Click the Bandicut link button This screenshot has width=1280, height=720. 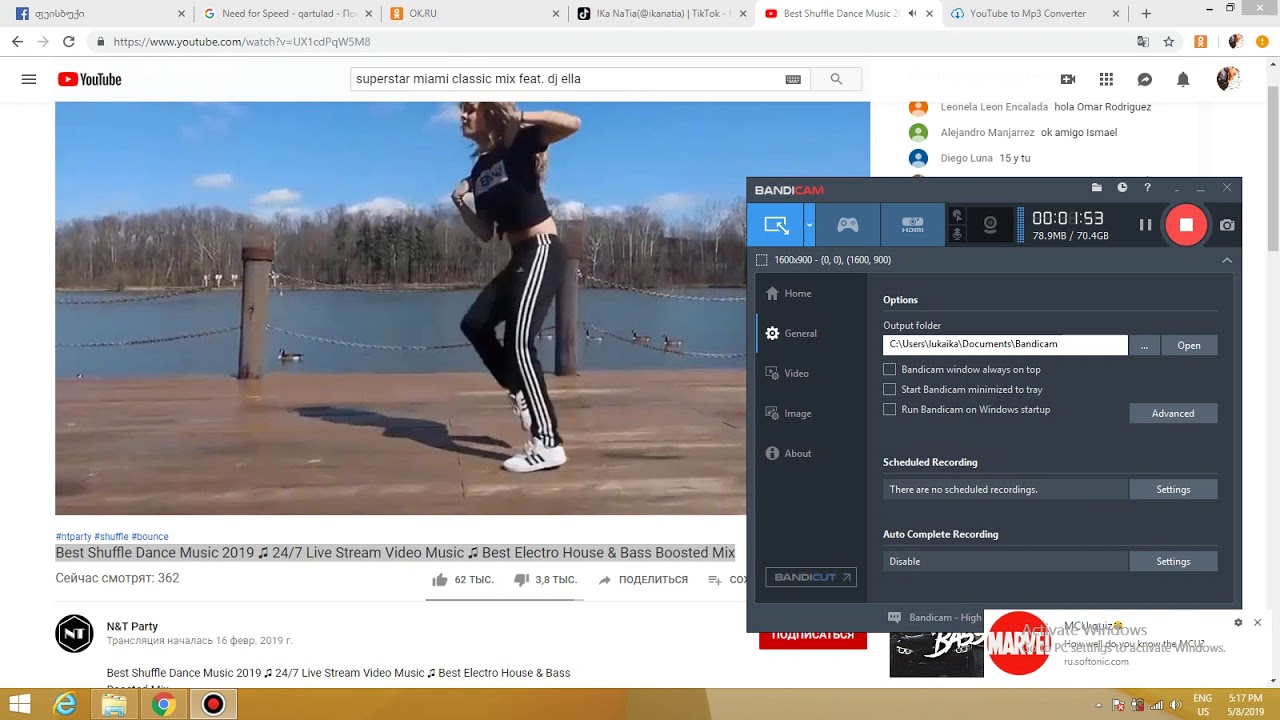811,577
